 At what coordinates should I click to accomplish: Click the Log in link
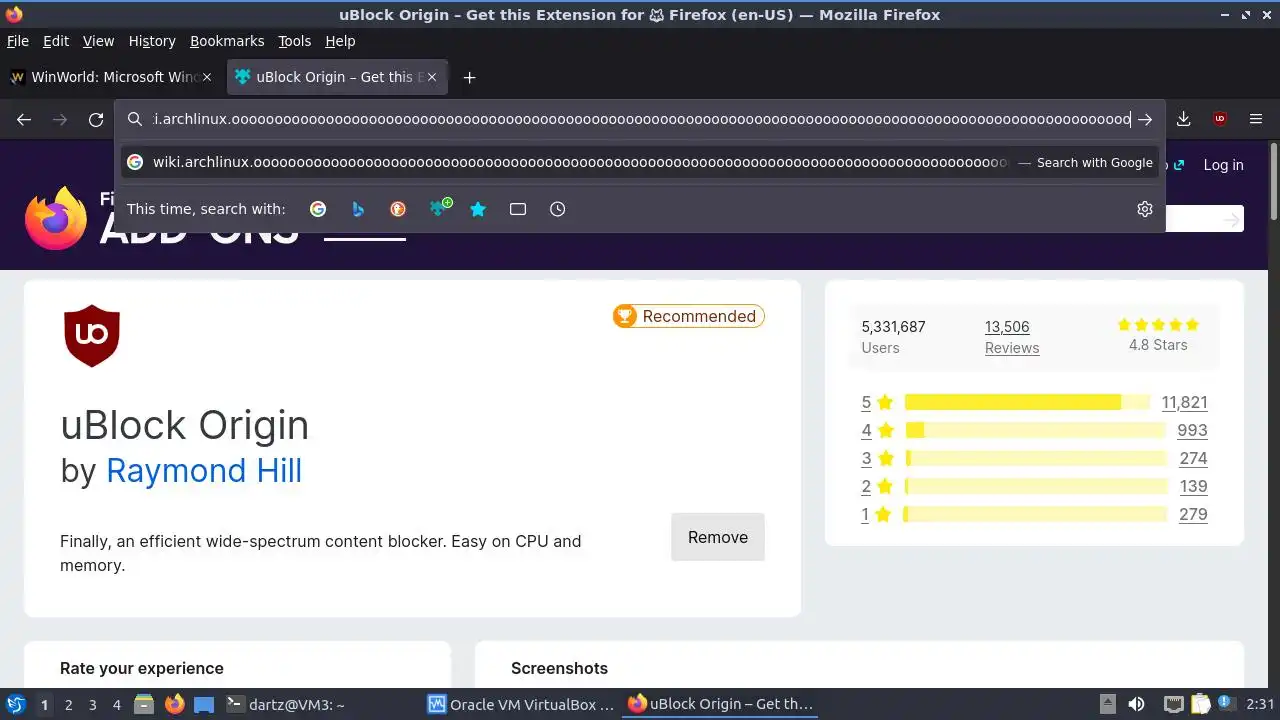(1223, 165)
